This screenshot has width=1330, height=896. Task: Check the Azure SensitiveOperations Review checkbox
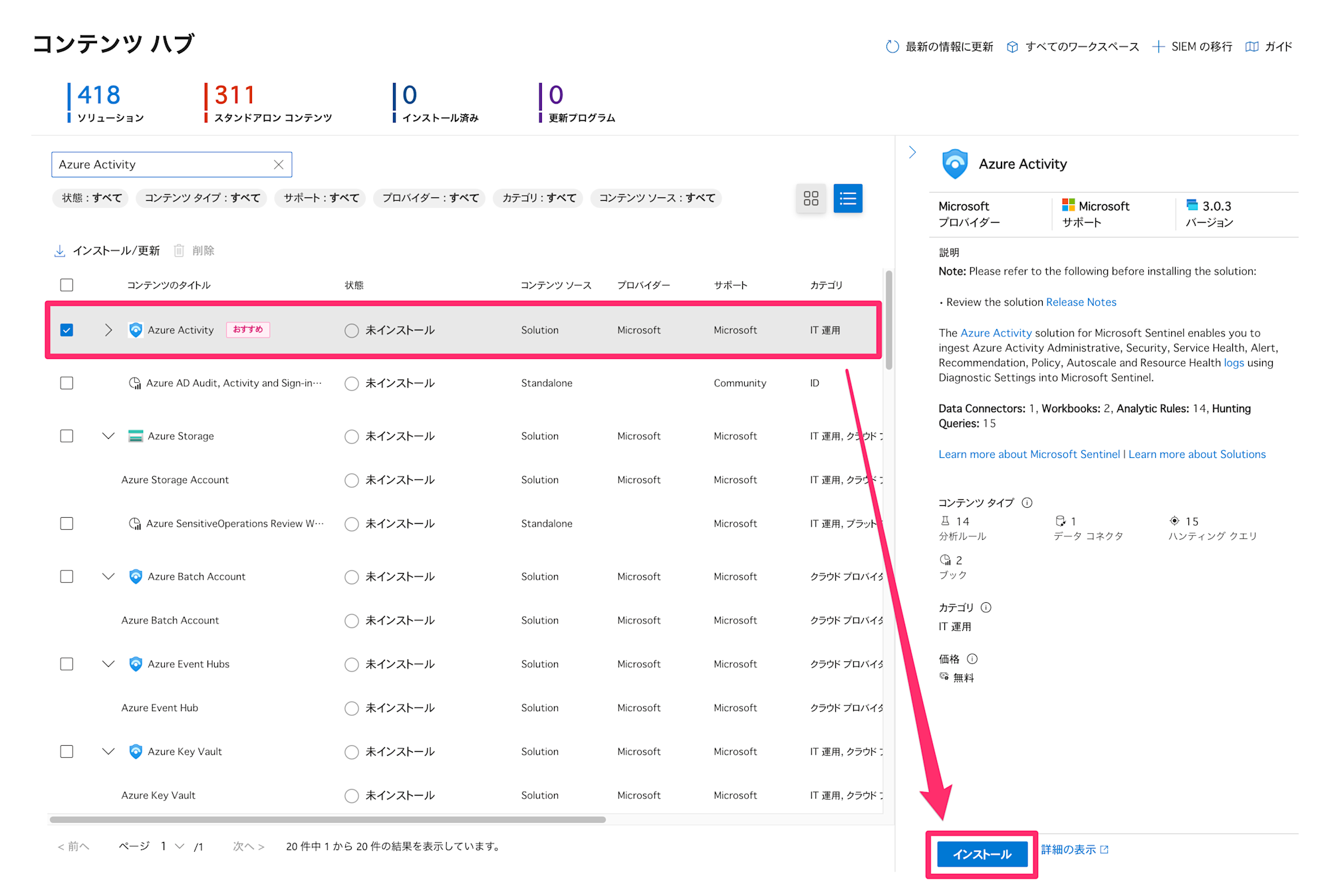pos(66,524)
